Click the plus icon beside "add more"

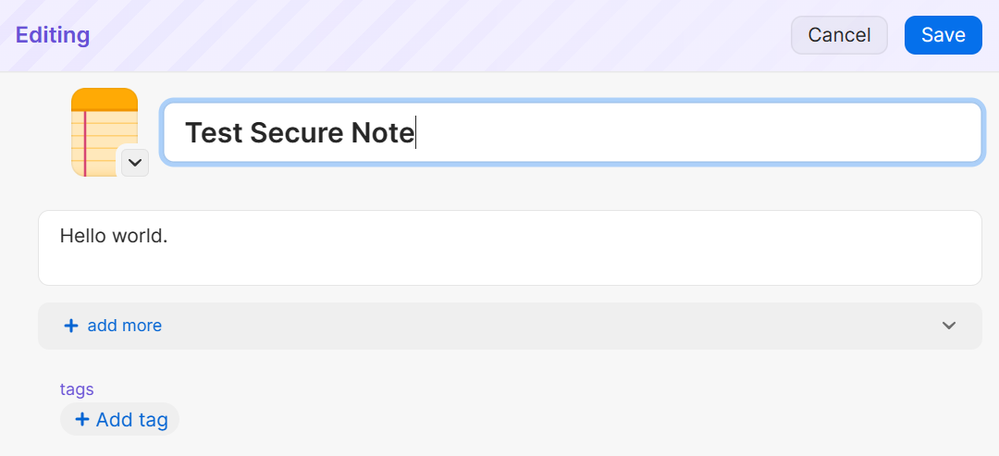tap(71, 326)
